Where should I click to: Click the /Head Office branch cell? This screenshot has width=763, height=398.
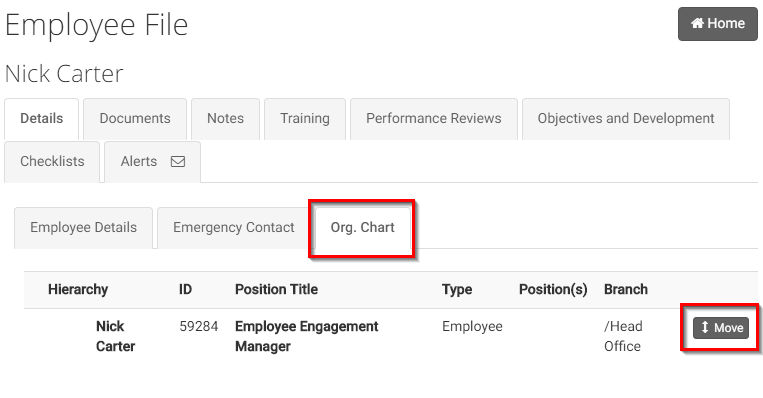[x=623, y=336]
